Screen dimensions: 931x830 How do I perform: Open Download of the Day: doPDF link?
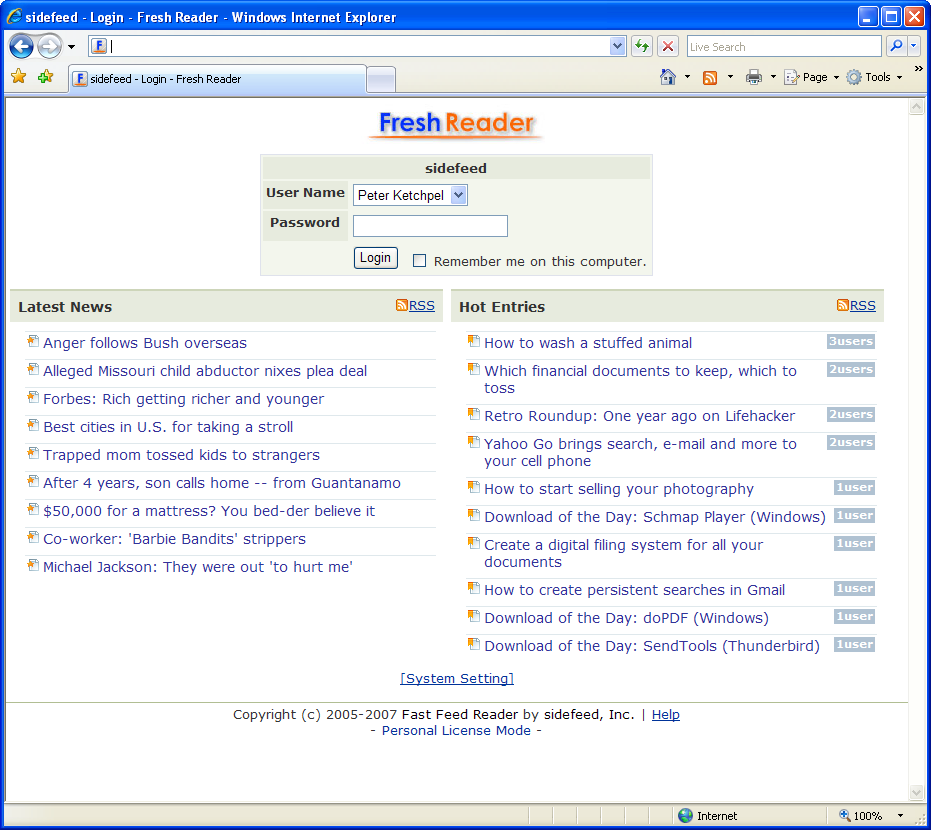coord(626,618)
